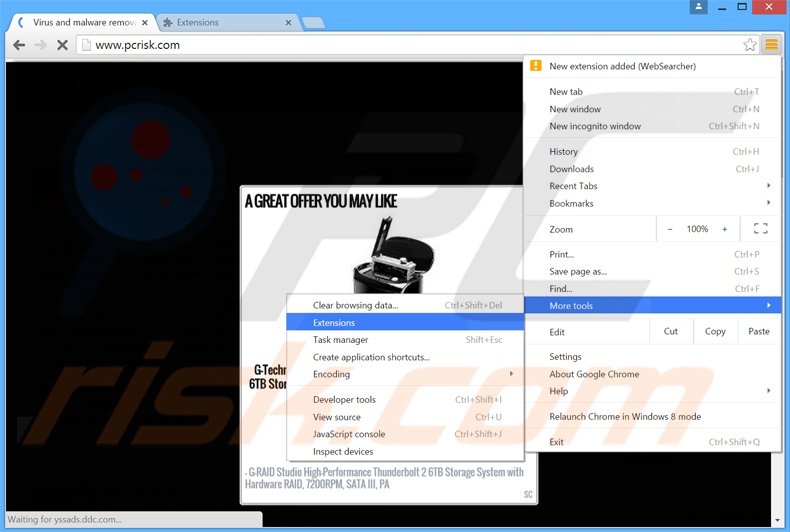Viewport: 790px width, 532px height.
Task: Select Clear browsing data... in submenu
Action: [x=405, y=305]
